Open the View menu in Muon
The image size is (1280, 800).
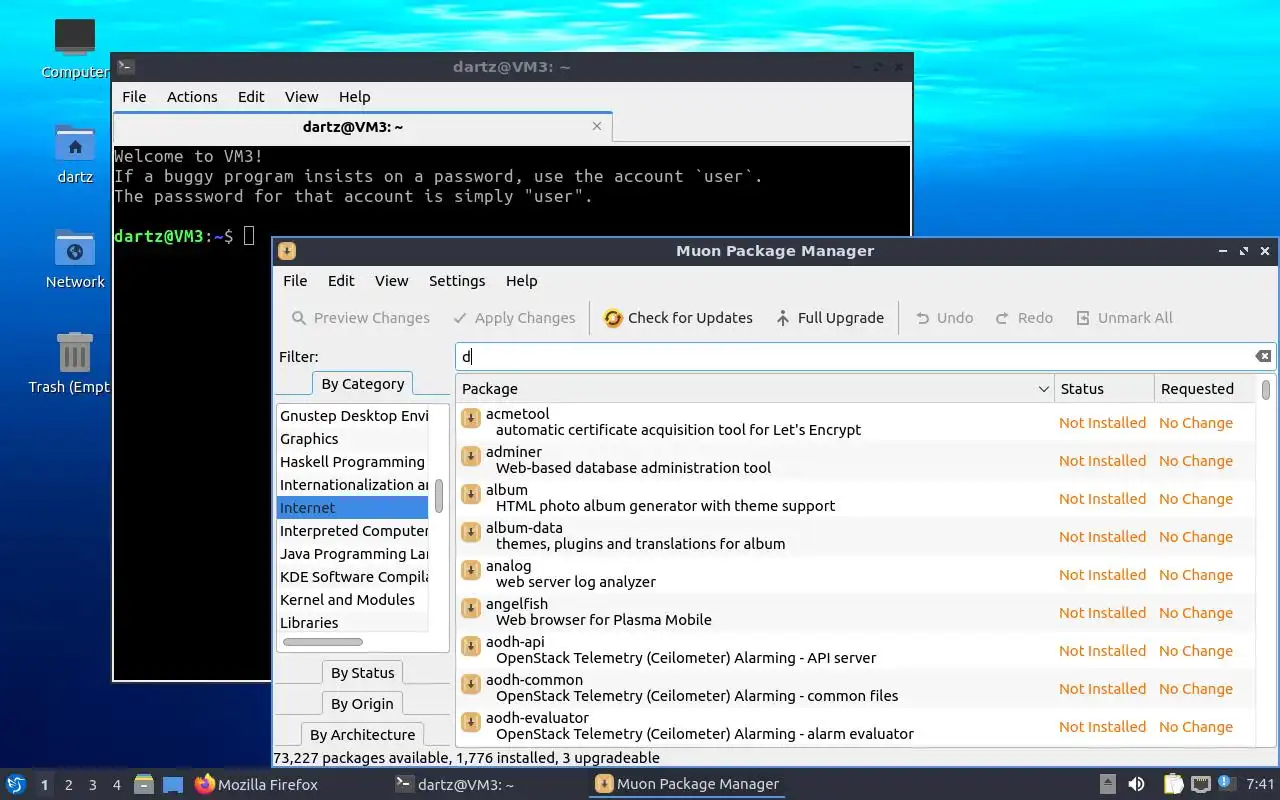coord(391,281)
